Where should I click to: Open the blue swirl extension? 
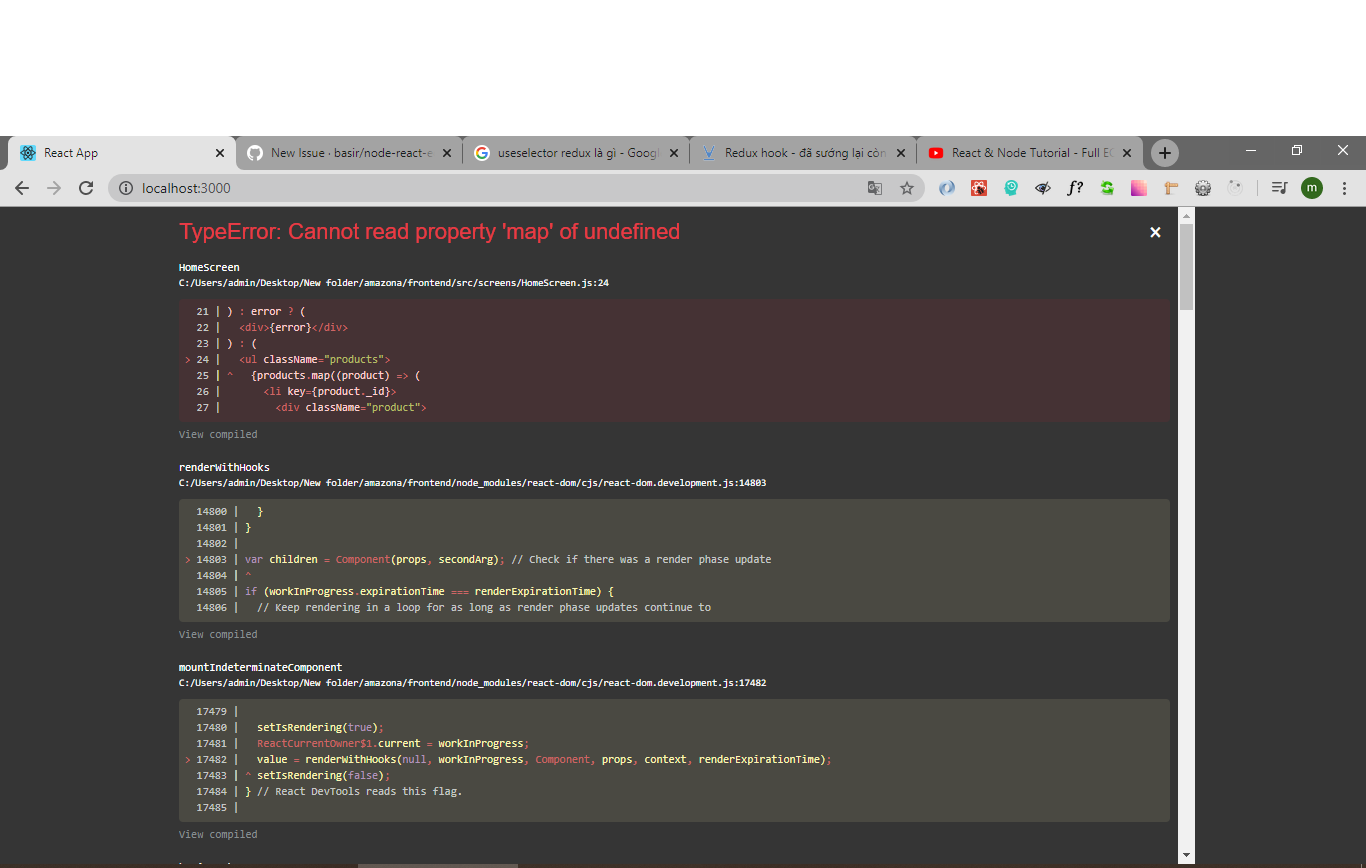[946, 188]
